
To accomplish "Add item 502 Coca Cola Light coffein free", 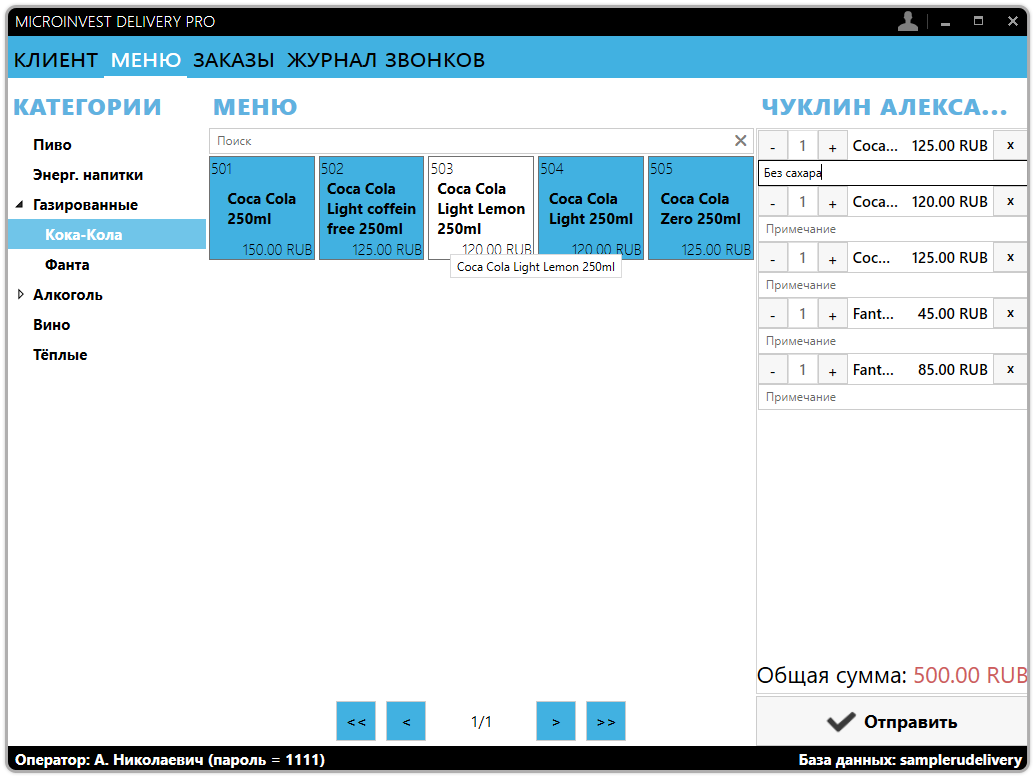I will pyautogui.click(x=372, y=208).
